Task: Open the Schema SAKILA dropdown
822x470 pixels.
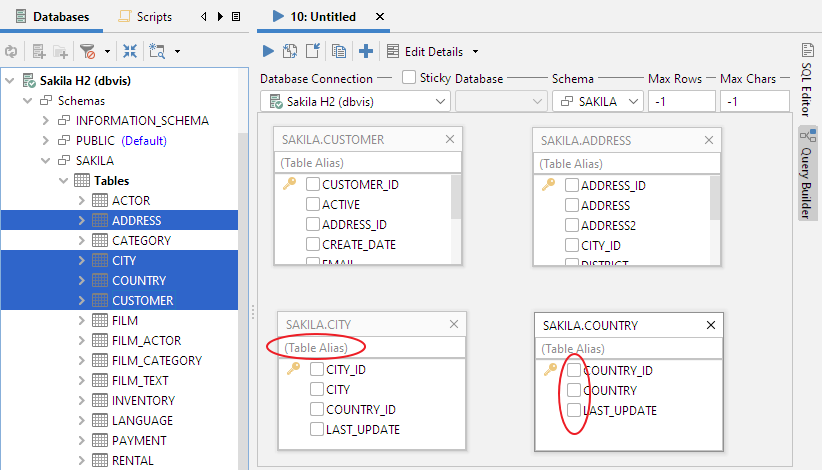Action: click(597, 101)
